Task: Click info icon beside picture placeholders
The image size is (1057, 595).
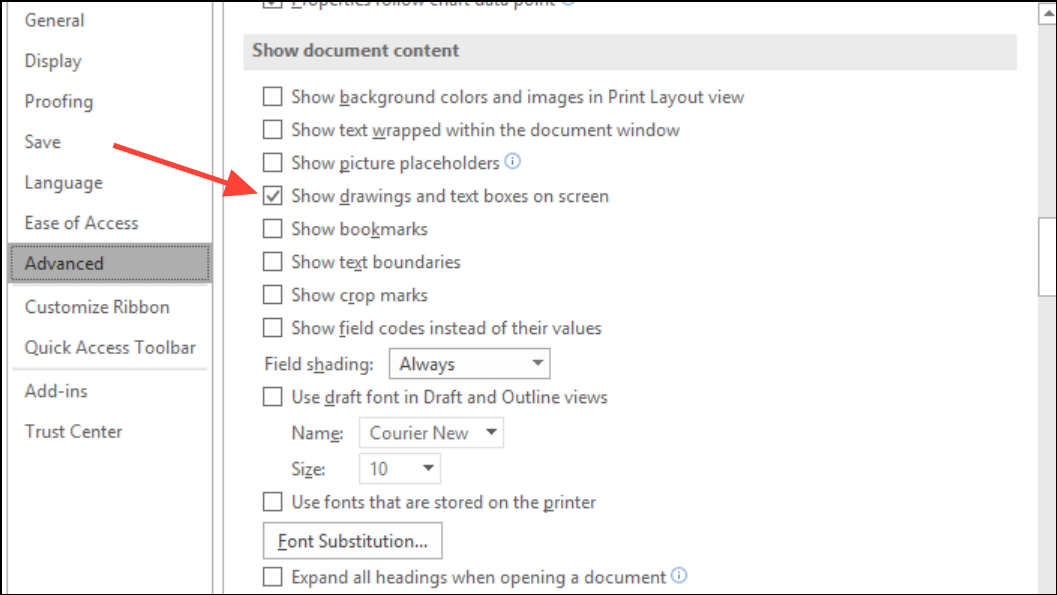Action: 514,161
